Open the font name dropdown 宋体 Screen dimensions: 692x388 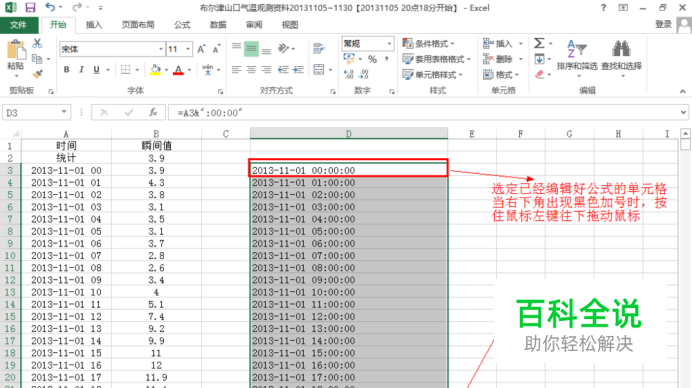161,49
